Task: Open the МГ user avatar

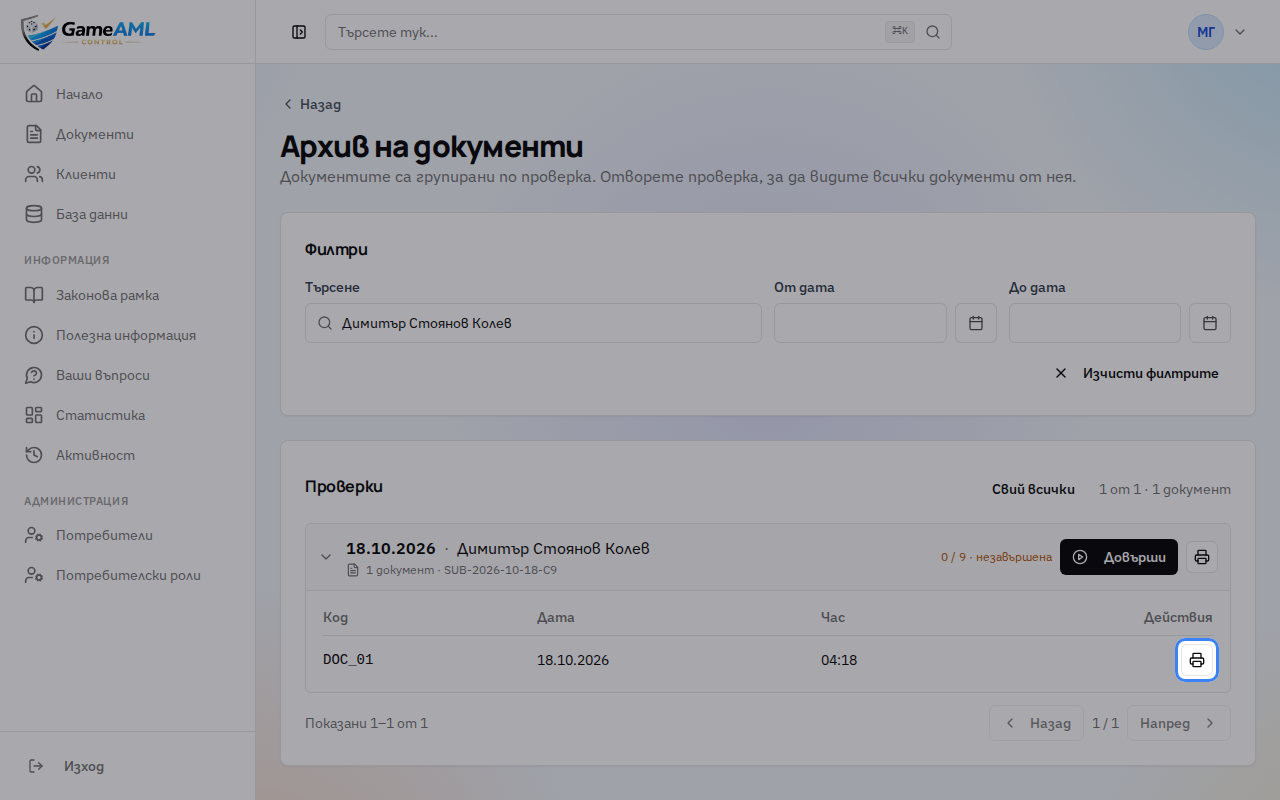Action: [x=1206, y=32]
